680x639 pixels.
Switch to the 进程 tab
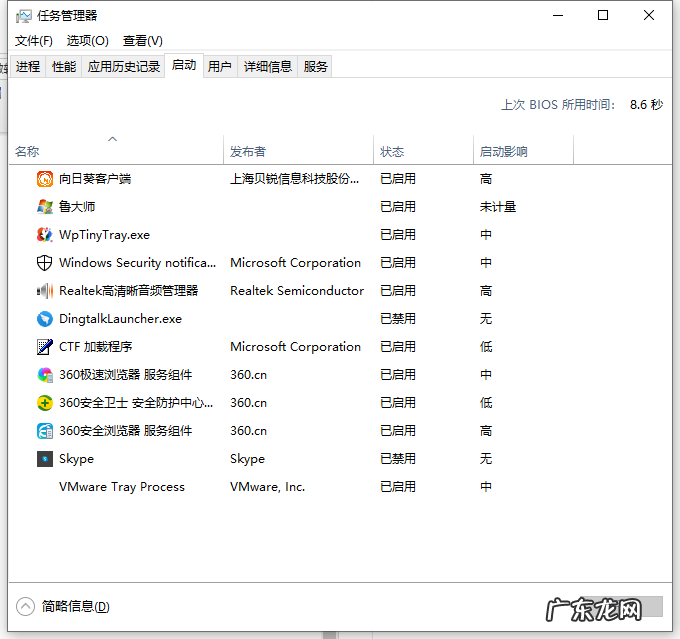pos(28,66)
